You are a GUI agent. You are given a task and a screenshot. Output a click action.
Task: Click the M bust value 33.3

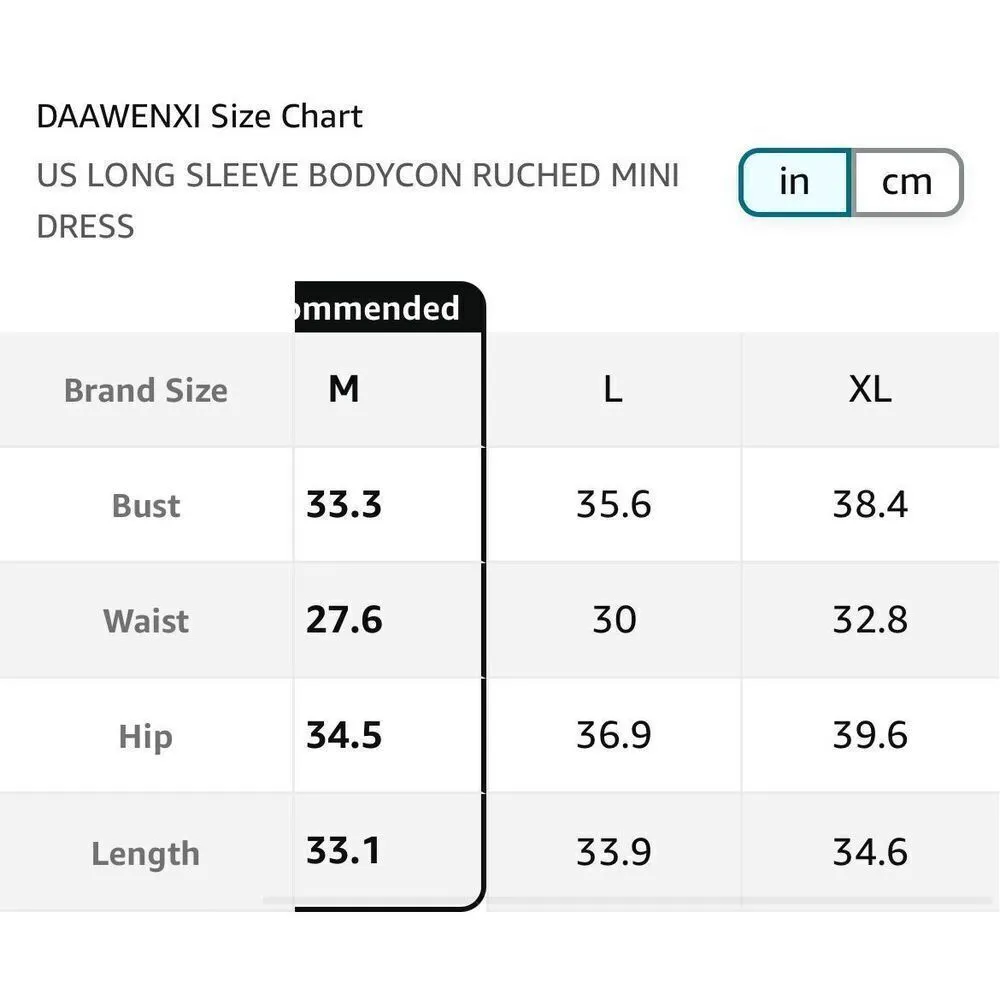tap(344, 505)
